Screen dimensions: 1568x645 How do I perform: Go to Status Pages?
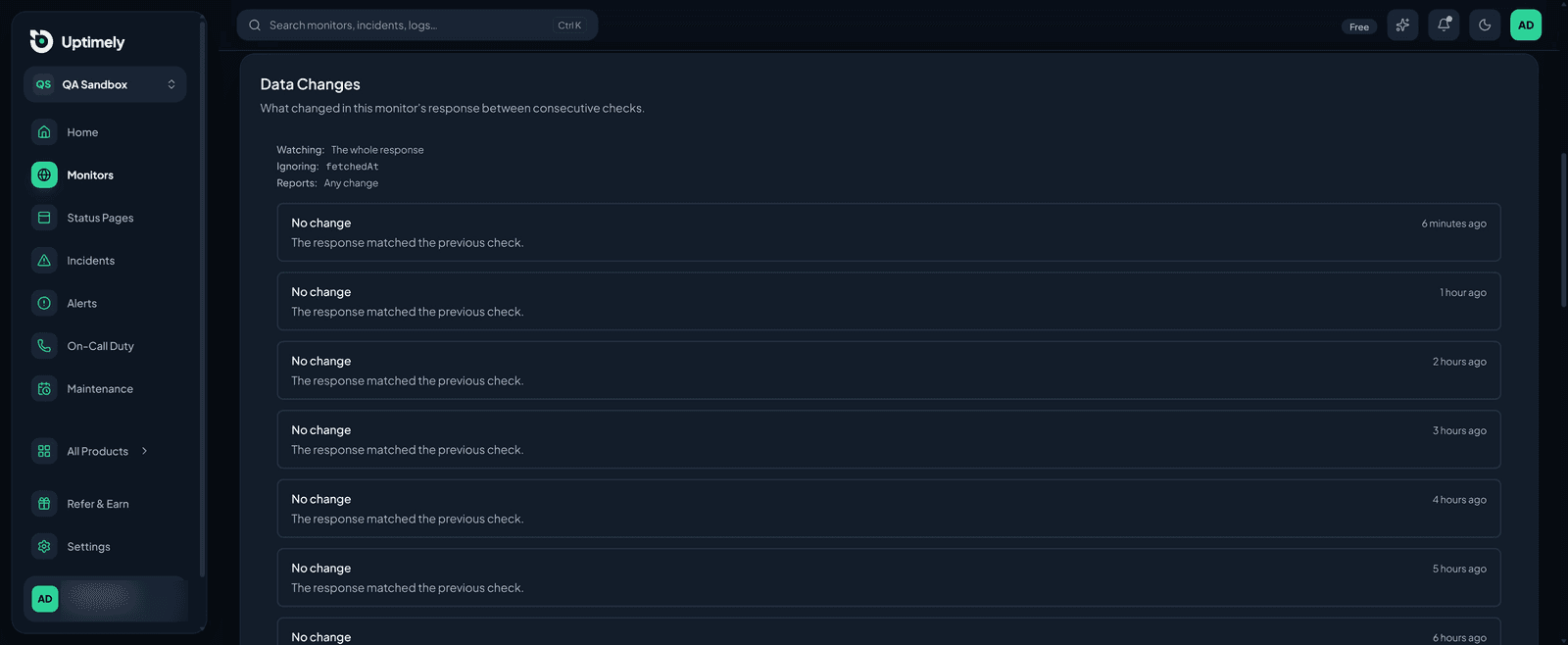[100, 218]
